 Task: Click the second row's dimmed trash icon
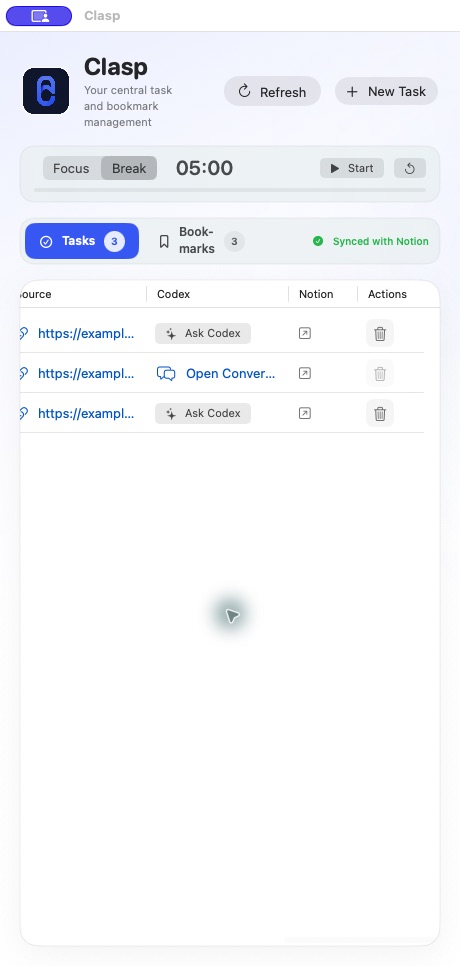380,373
